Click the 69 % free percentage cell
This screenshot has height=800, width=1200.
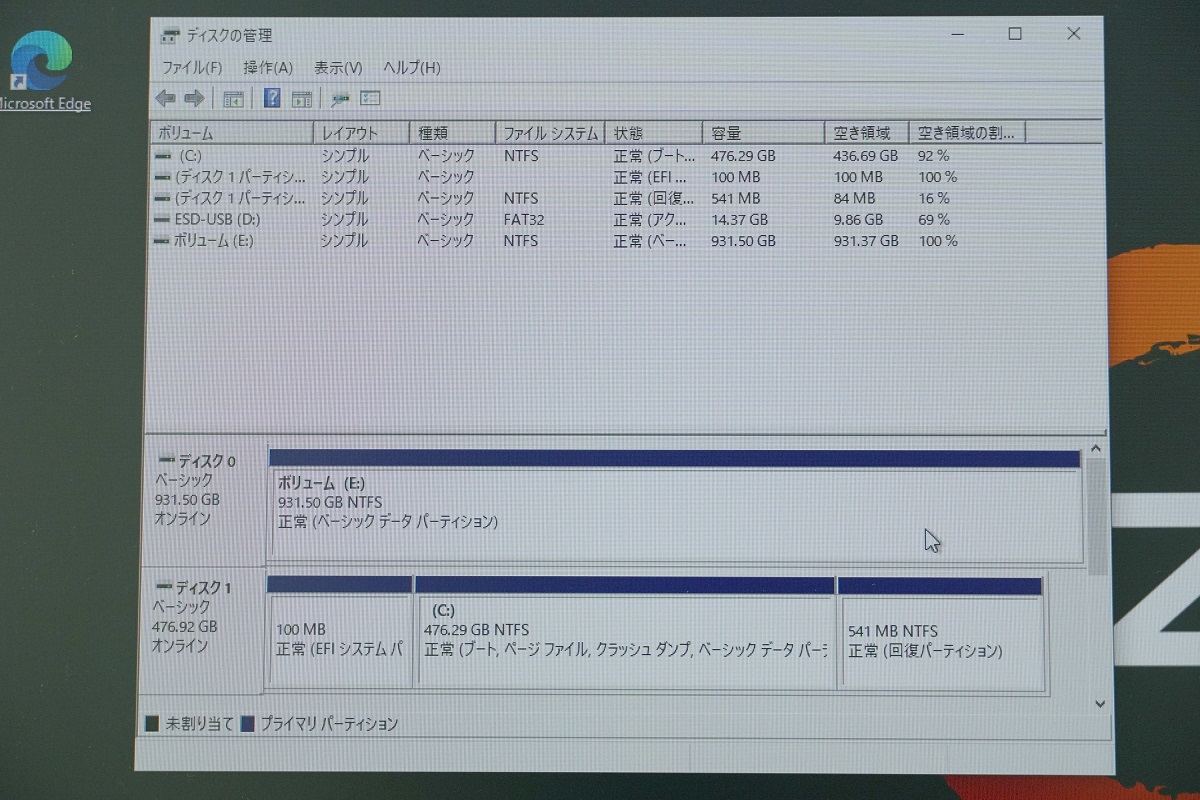point(934,219)
